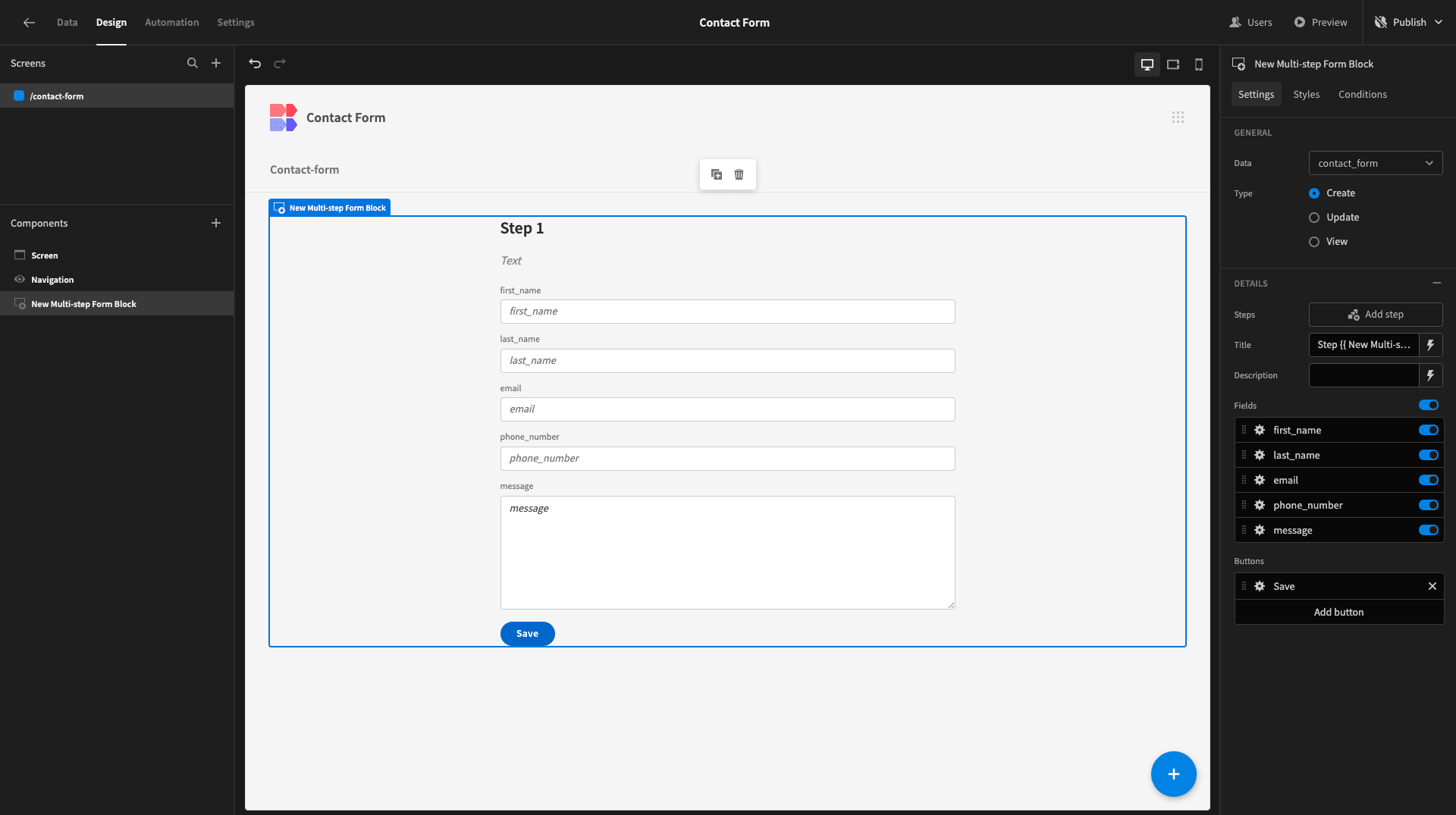Collapse the Details section

1437,283
